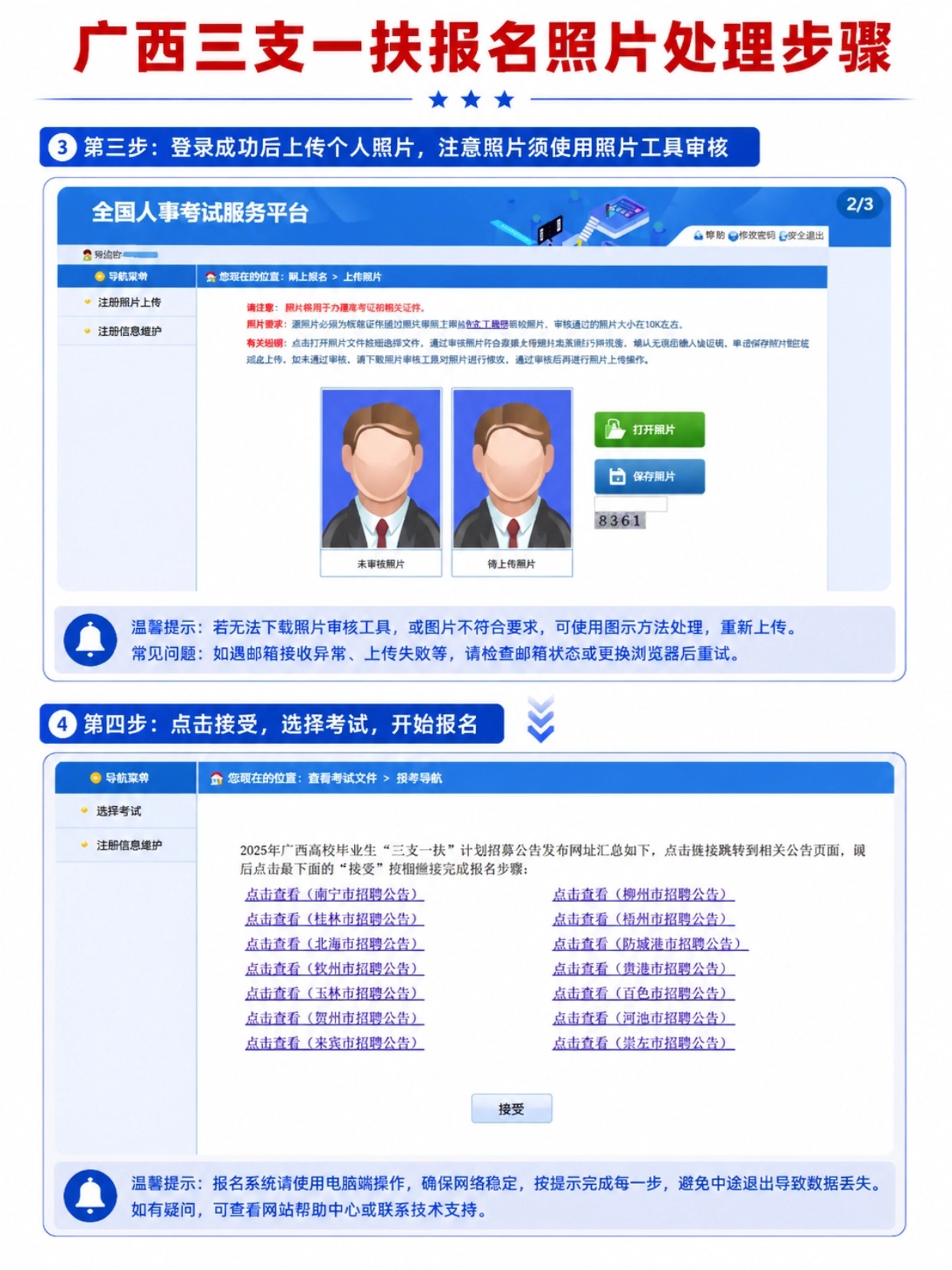Open the 贺州市招聘公告 link
This screenshot has height=1270, width=952.
pos(334,1018)
